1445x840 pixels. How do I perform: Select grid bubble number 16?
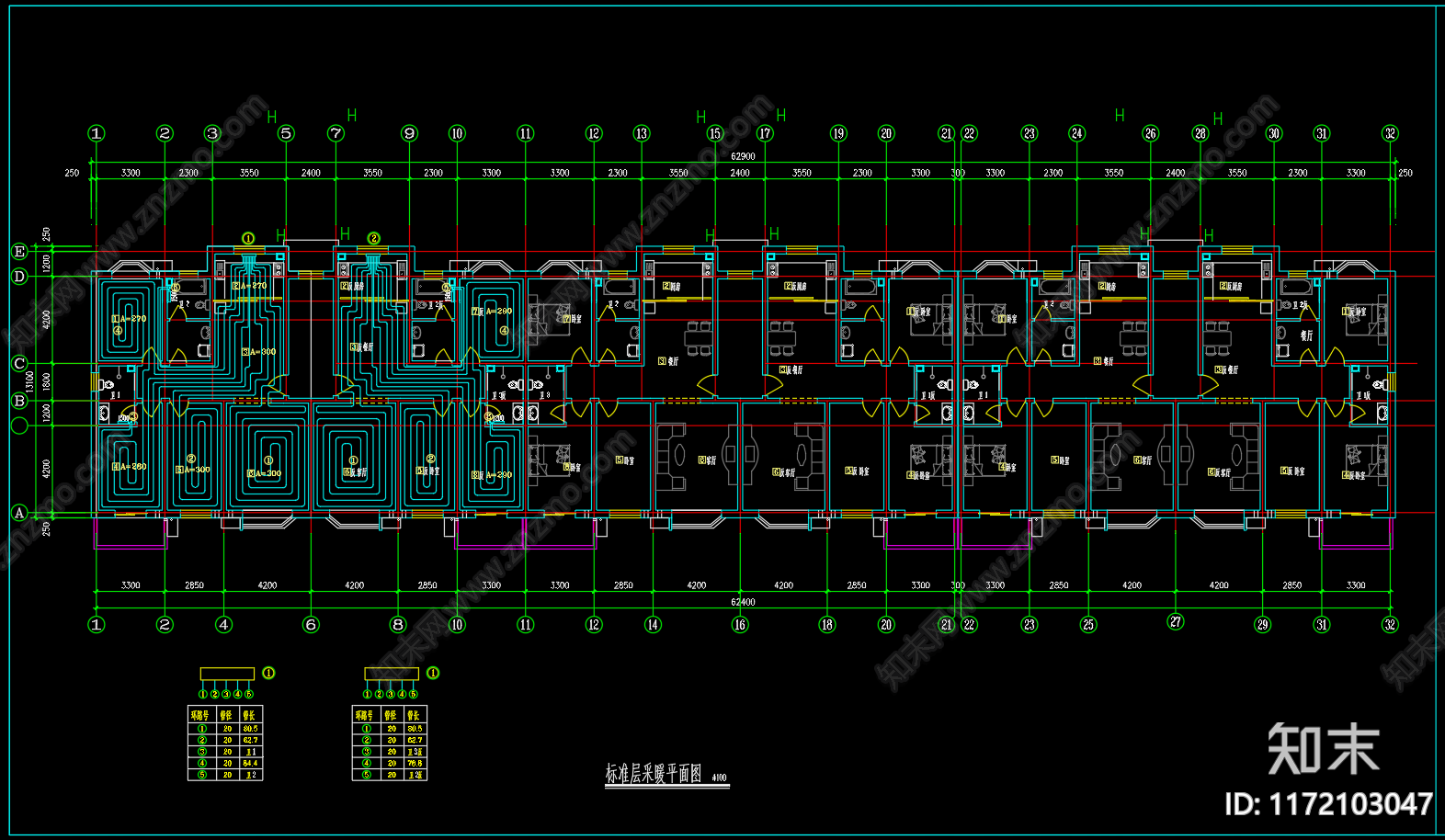(x=740, y=625)
